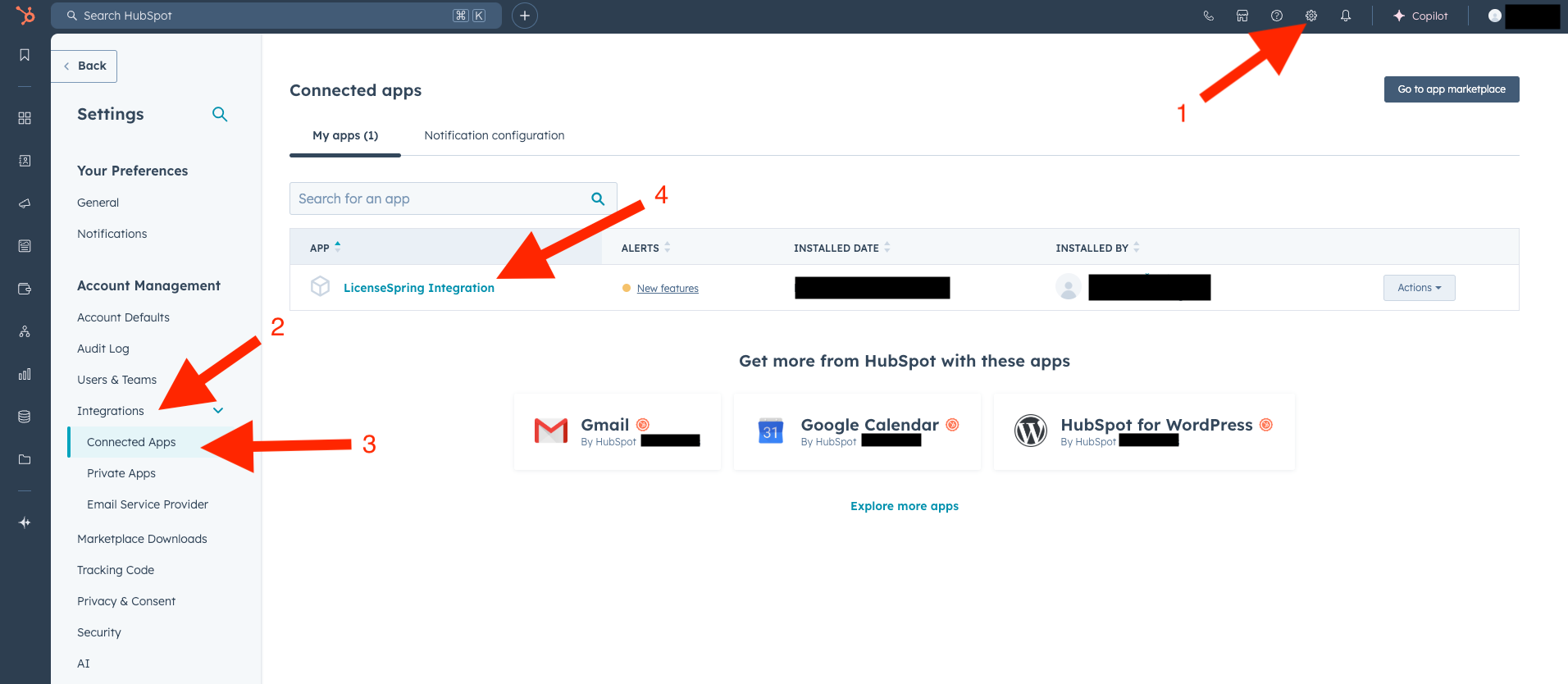Click the plus create button in top bar
The image size is (1568, 684).
pos(524,16)
